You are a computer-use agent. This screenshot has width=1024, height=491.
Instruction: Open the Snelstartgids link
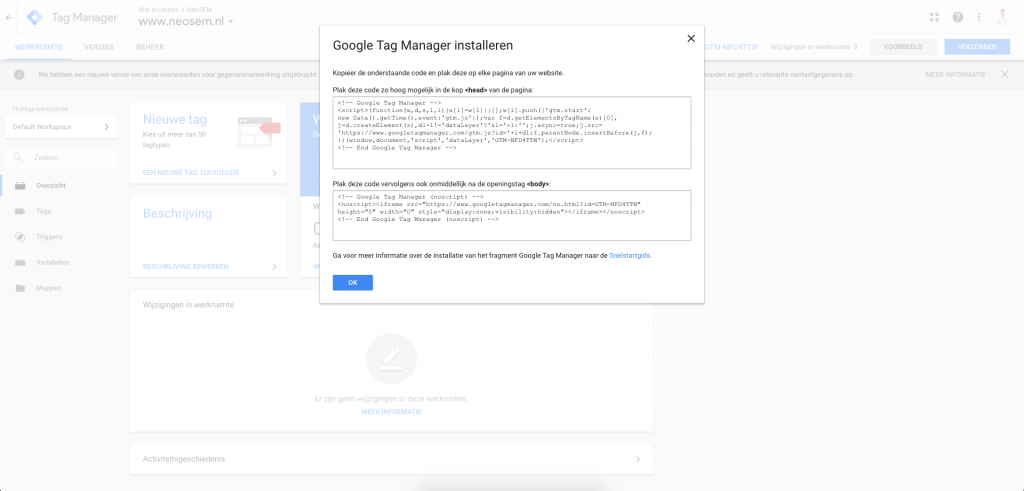pyautogui.click(x=630, y=256)
